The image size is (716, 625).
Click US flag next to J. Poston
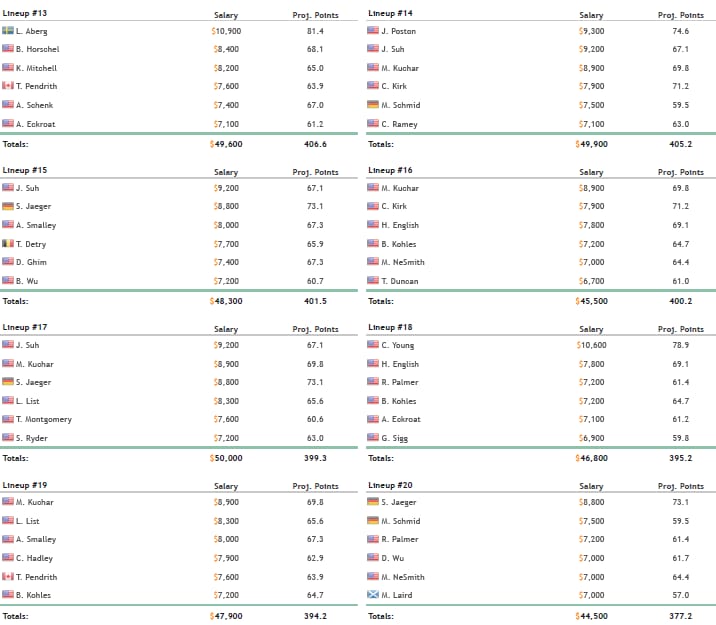pos(373,31)
